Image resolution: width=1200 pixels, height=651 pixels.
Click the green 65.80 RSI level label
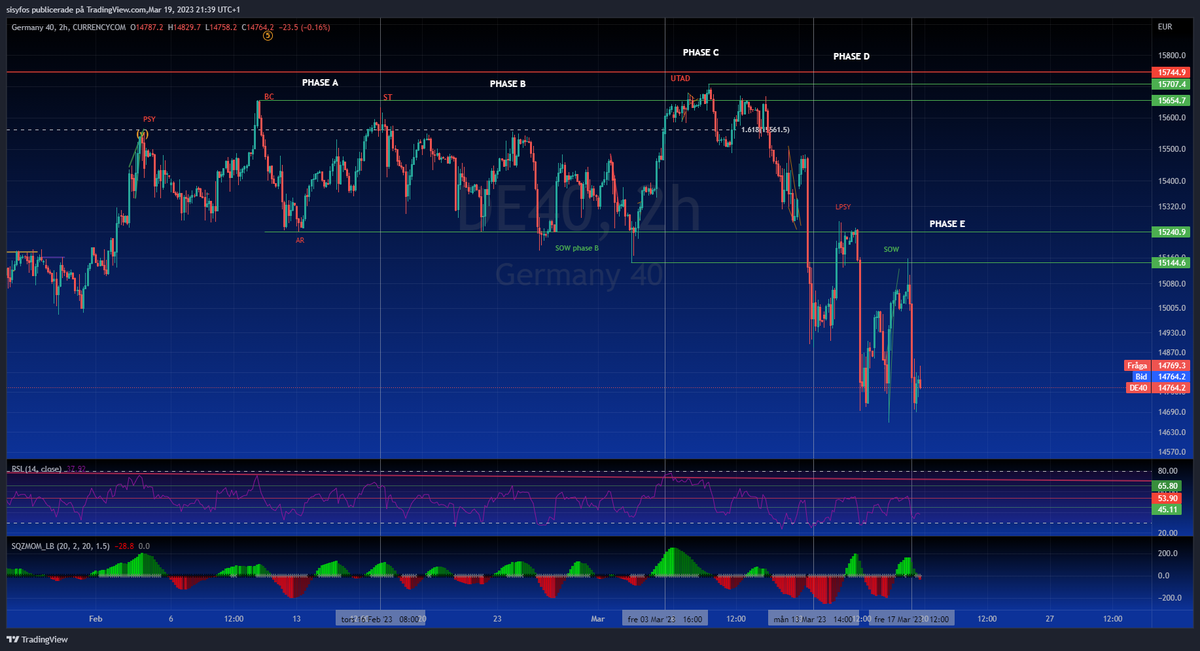[1167, 485]
